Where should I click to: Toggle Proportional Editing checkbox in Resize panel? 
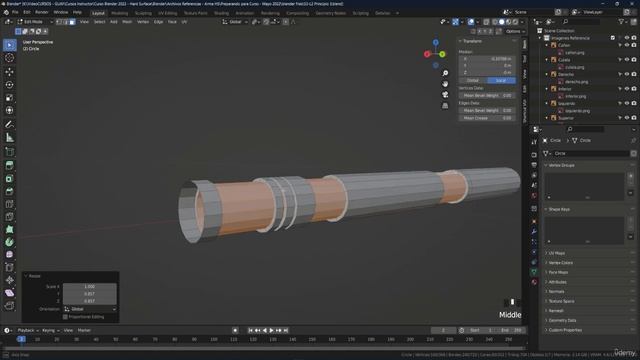(x=65, y=317)
